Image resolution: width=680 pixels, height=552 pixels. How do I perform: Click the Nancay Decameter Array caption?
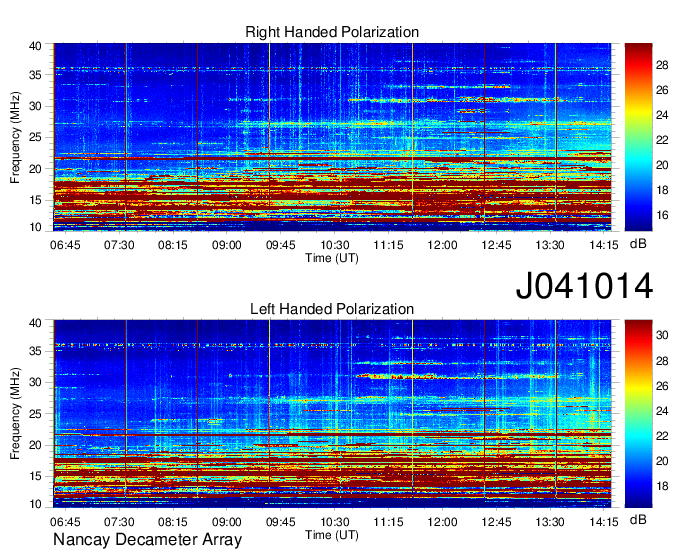[147, 540]
